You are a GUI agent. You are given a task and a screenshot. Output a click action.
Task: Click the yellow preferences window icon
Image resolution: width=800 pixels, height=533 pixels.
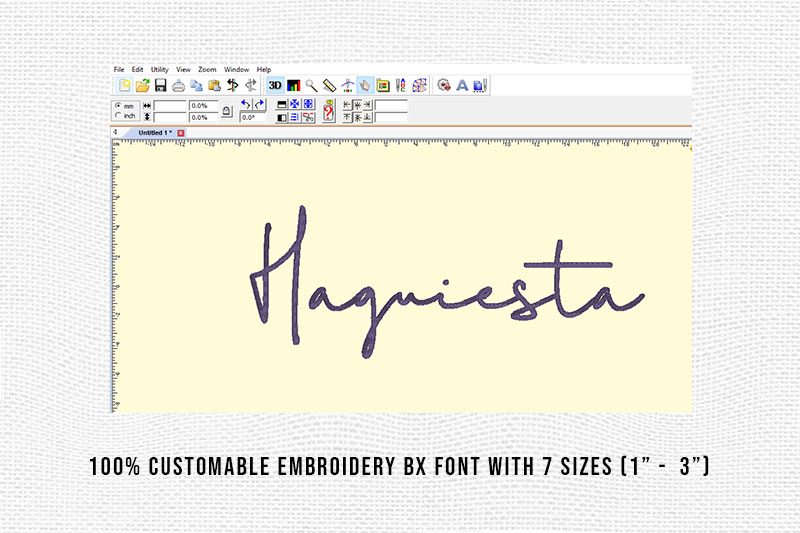point(383,85)
